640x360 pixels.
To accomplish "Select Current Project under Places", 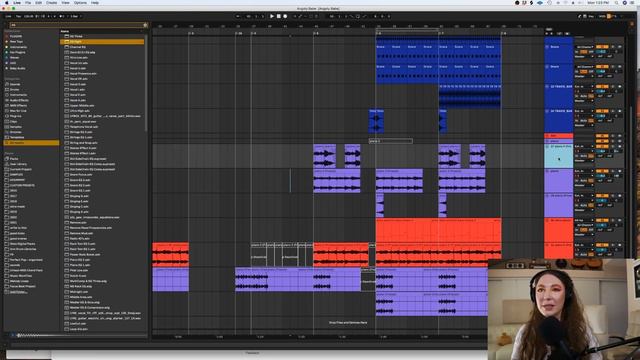I will [20, 169].
